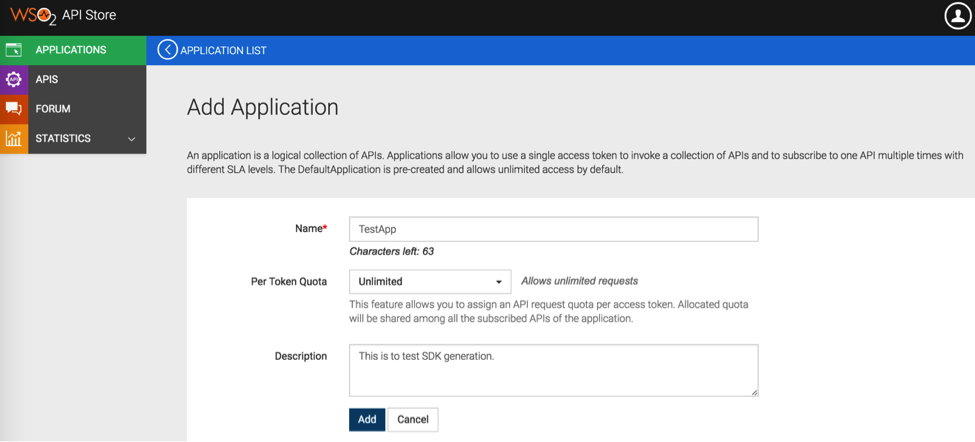
Task: Return via the APPLICATION LIST link
Action: [223, 50]
